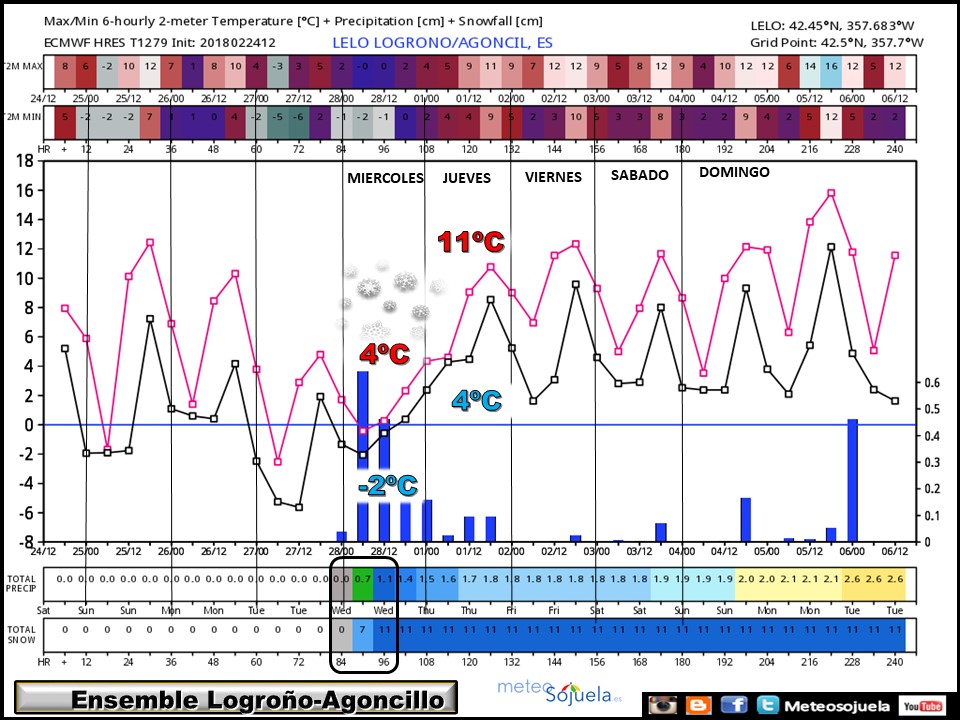Open the Instagram camera icon

point(662,705)
